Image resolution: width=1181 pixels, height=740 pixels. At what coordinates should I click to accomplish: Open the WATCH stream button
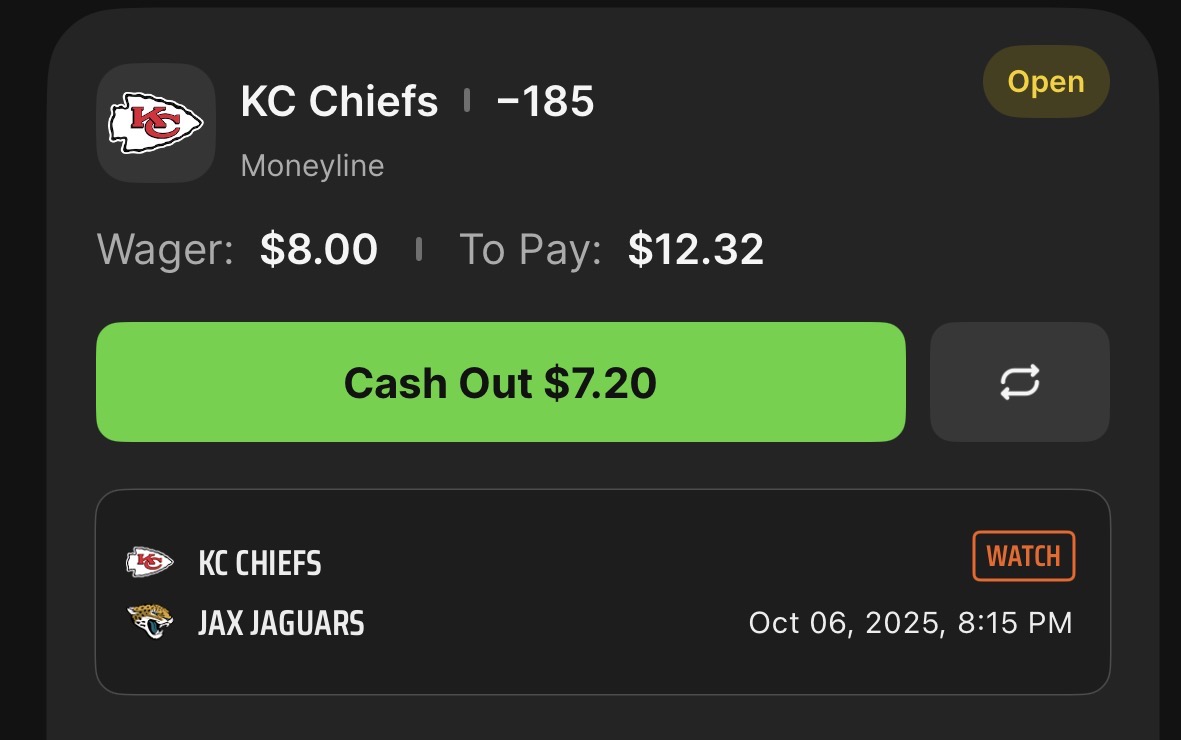click(x=1023, y=556)
